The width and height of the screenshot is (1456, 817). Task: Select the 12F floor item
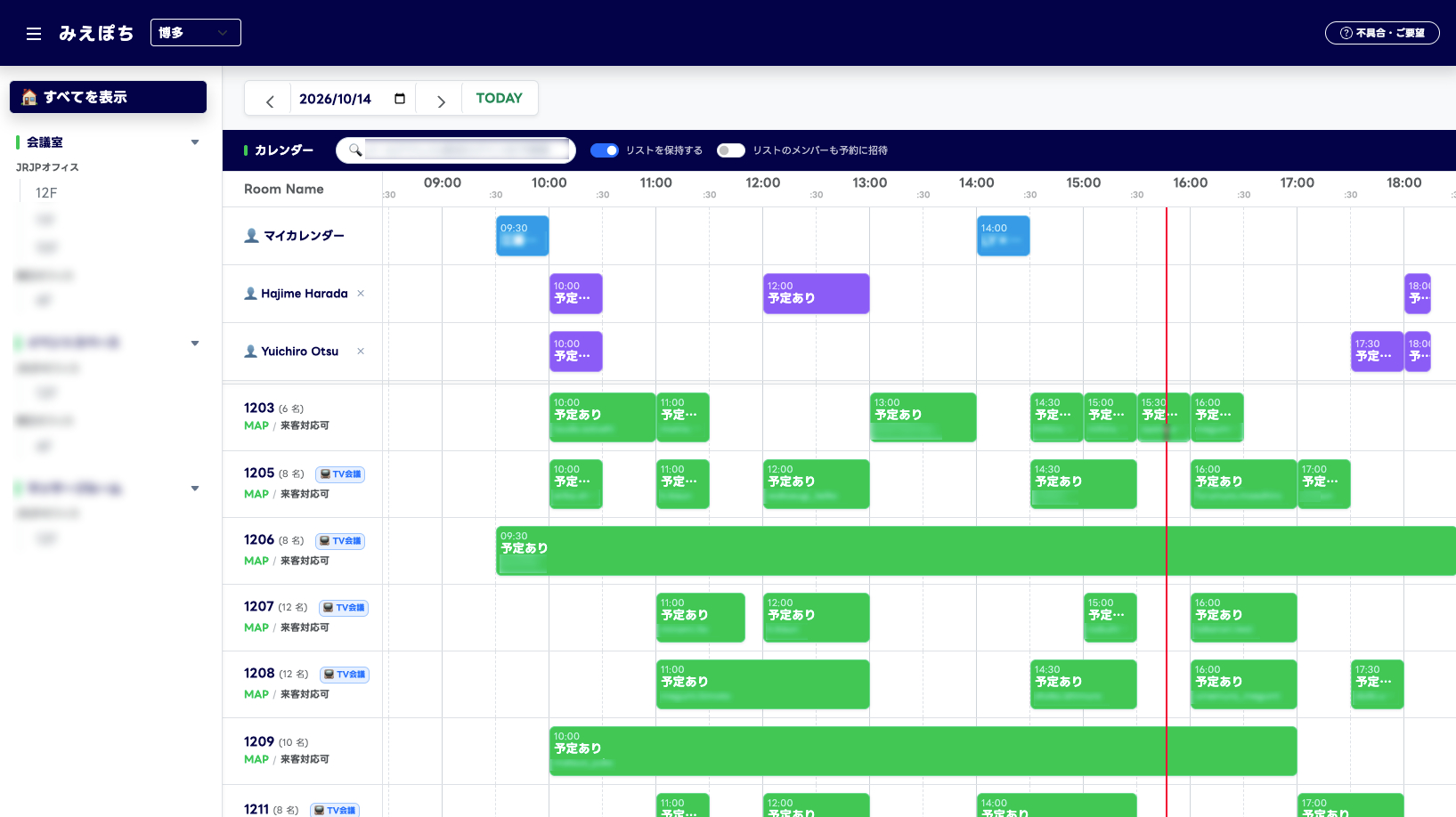click(46, 193)
